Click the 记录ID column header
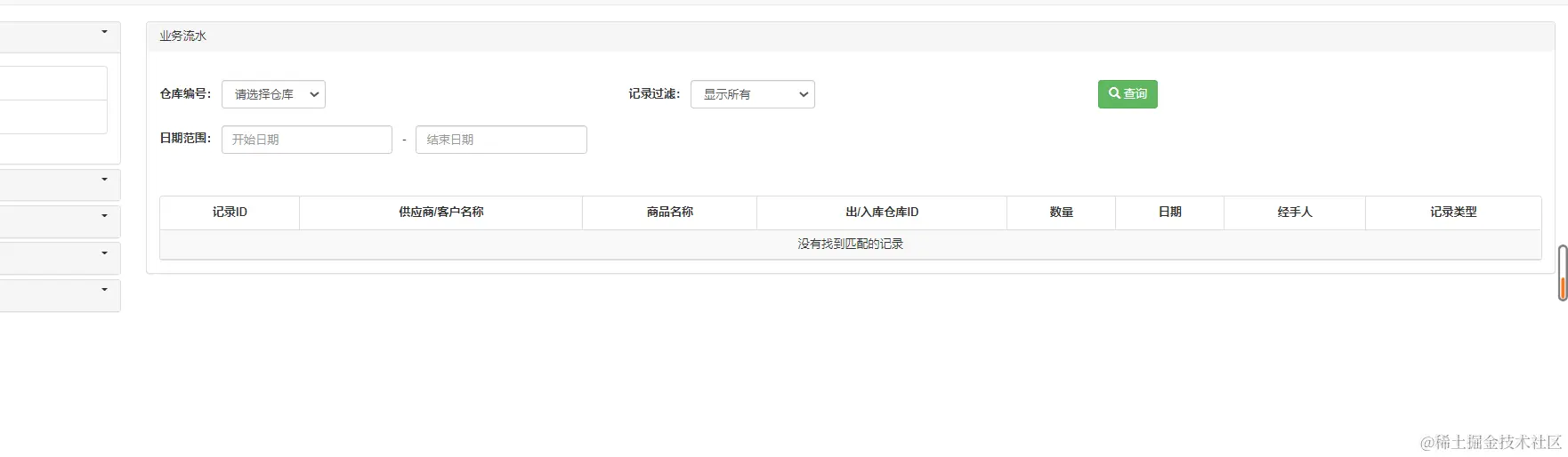 coord(230,212)
